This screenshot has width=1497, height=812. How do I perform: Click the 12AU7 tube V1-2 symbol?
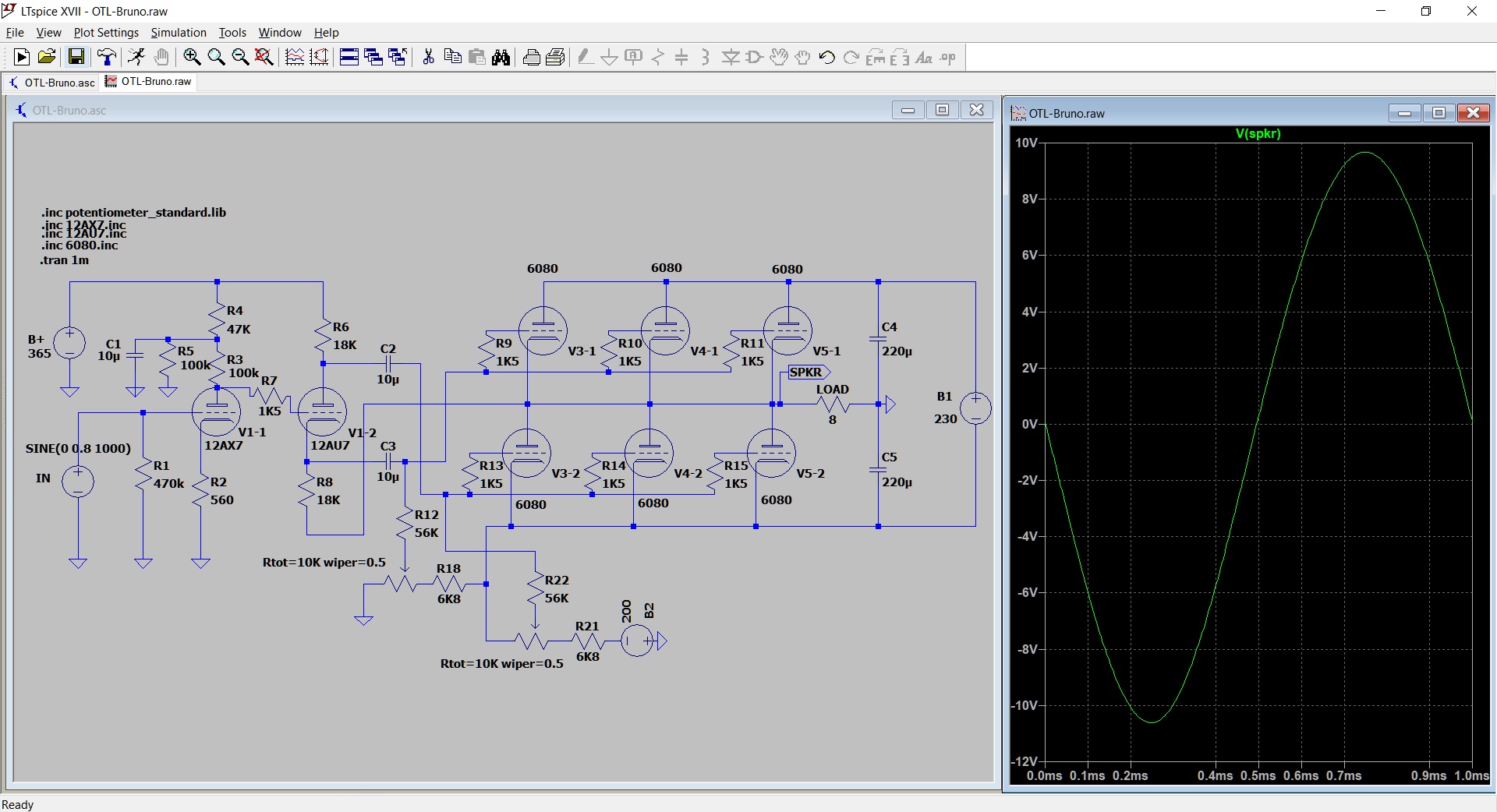pos(322,411)
